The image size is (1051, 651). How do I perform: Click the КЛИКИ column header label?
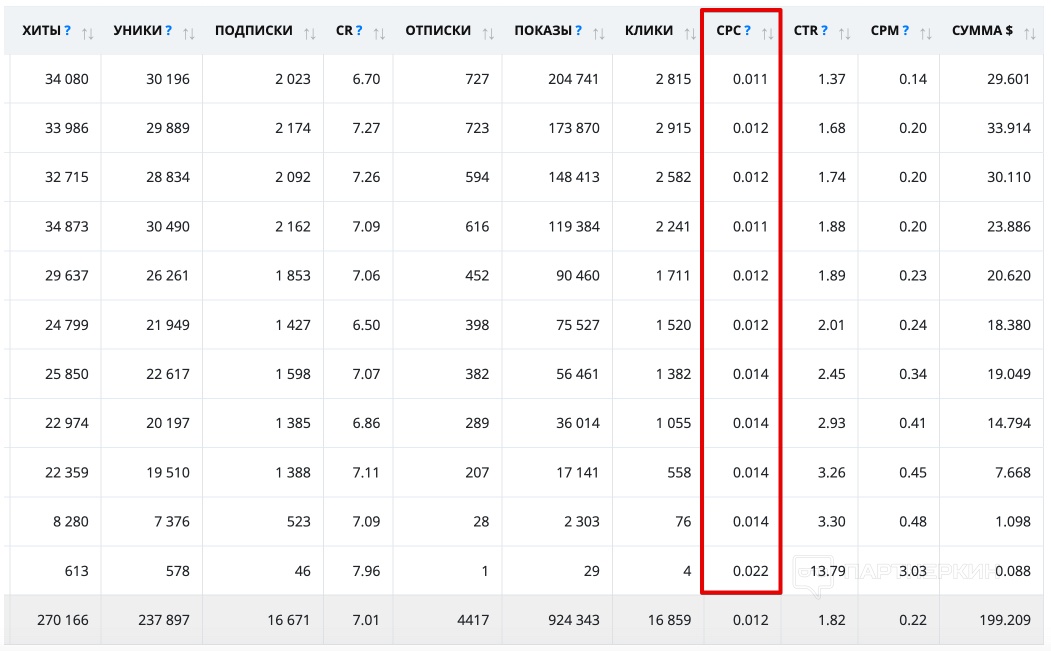tap(649, 30)
